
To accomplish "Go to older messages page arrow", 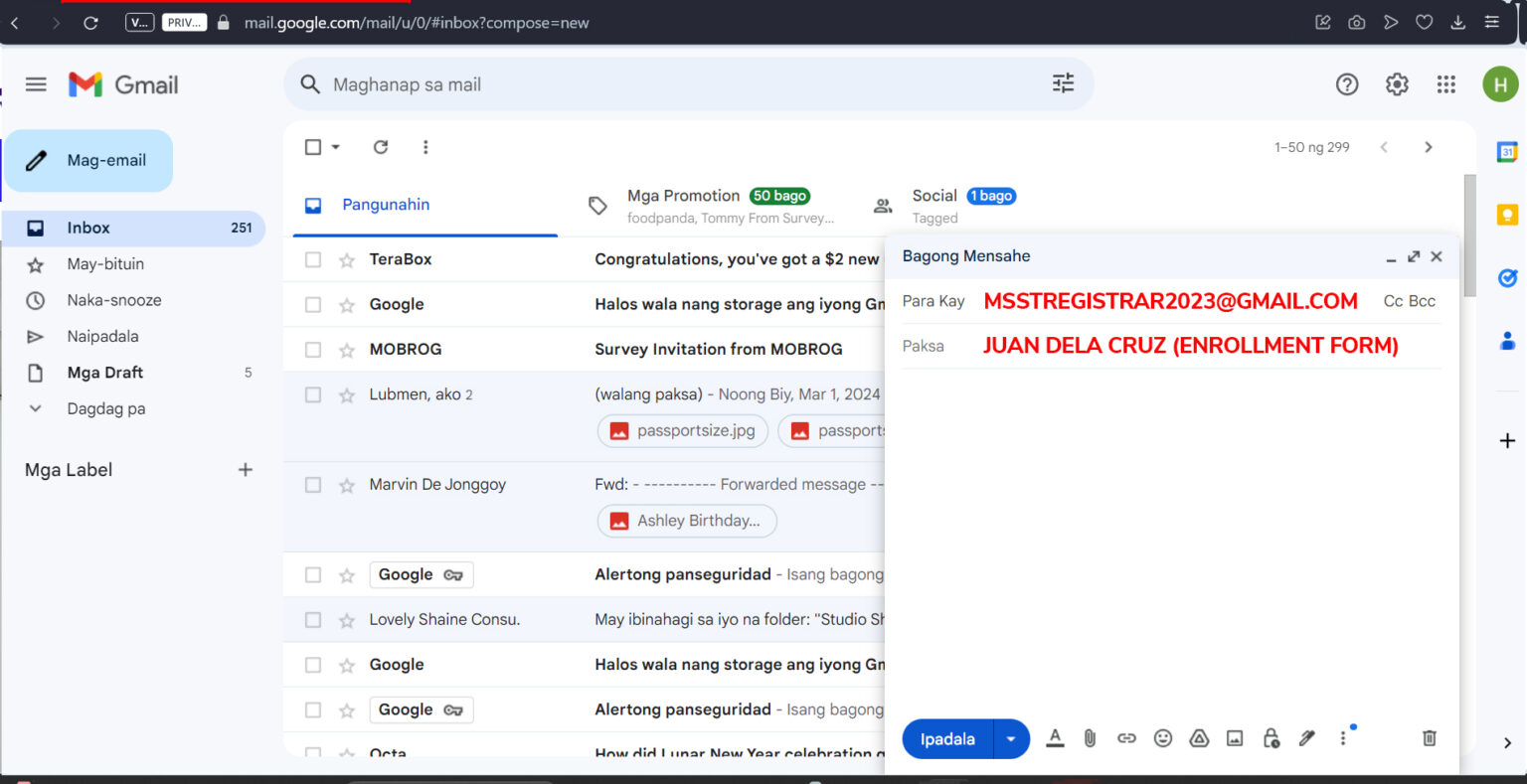I will point(1429,147).
